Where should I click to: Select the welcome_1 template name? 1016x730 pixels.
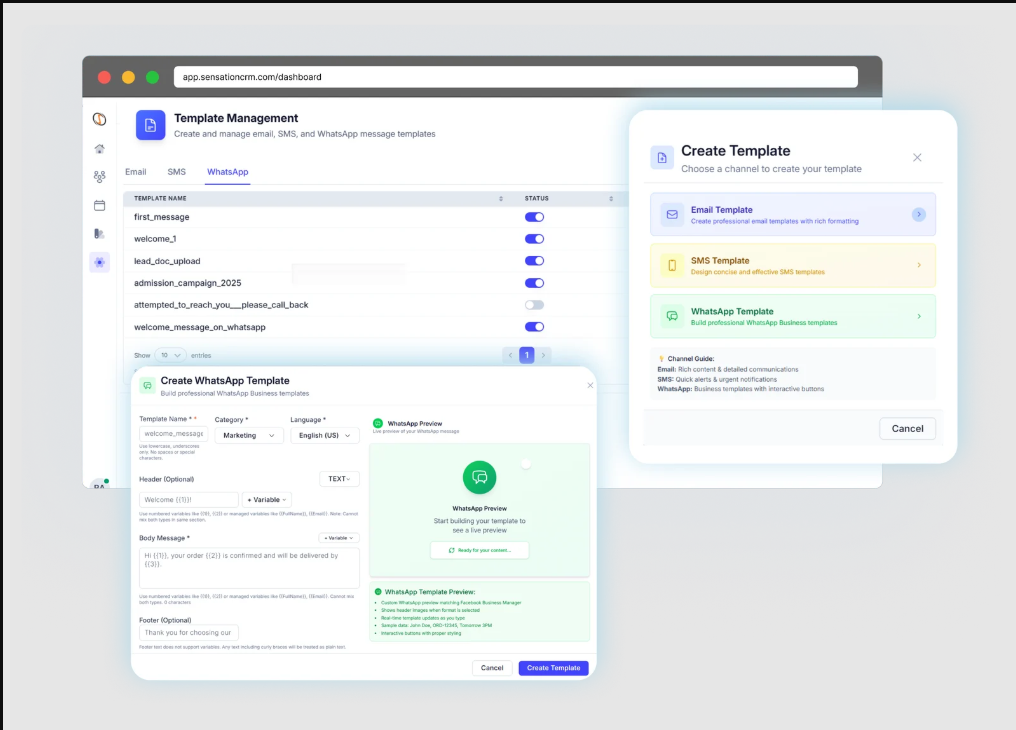[155, 239]
